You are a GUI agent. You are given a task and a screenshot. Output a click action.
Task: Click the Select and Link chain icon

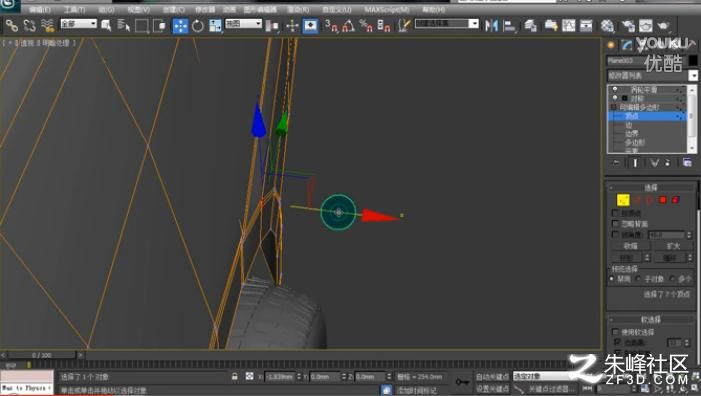pos(12,25)
